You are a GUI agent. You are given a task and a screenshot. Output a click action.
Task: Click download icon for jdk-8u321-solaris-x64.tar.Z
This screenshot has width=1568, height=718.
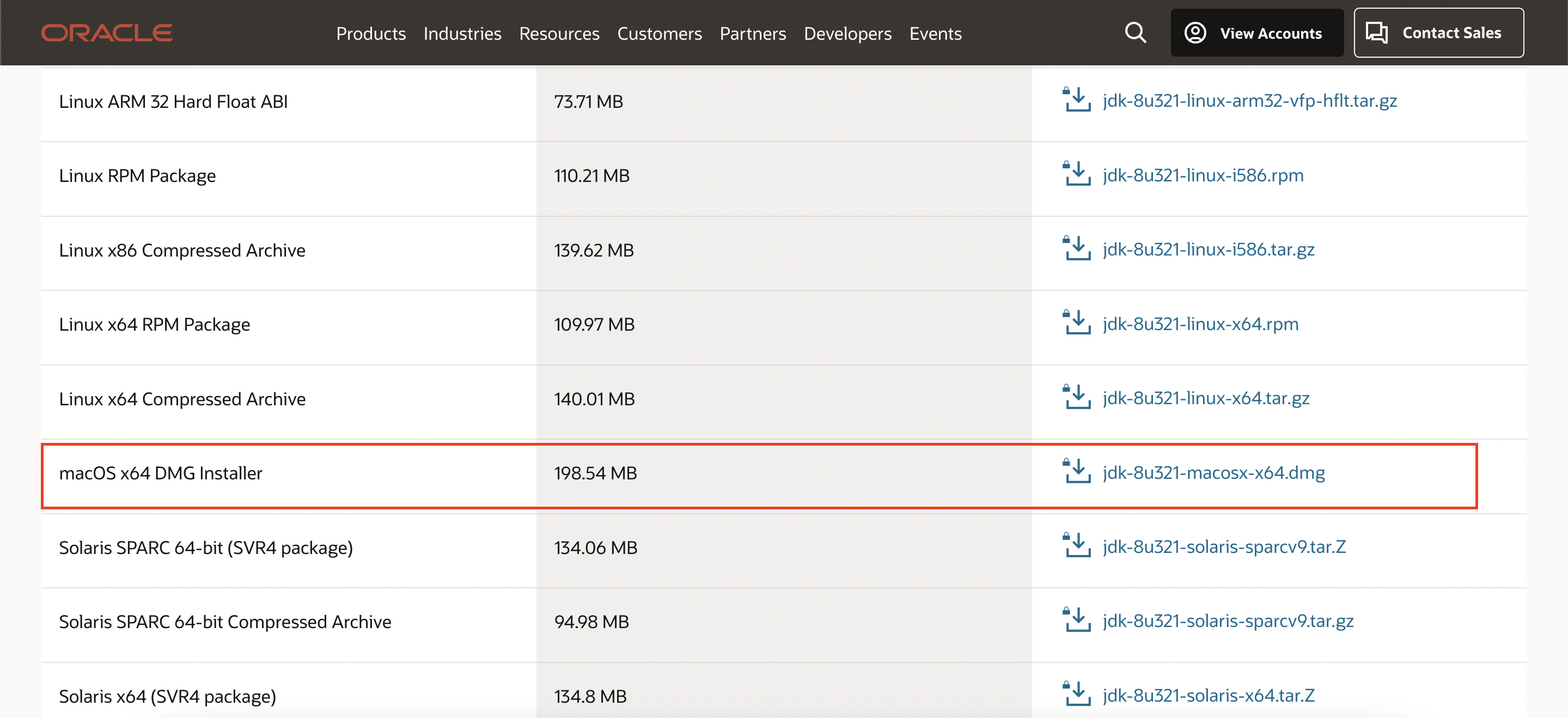[x=1076, y=694]
